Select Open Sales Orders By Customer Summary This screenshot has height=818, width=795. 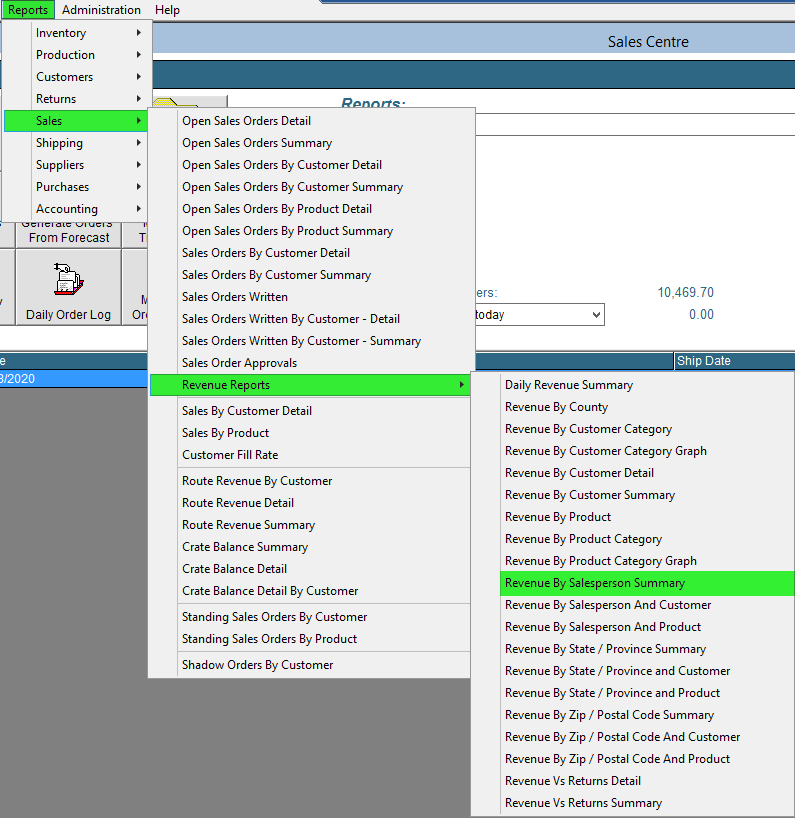[312, 187]
